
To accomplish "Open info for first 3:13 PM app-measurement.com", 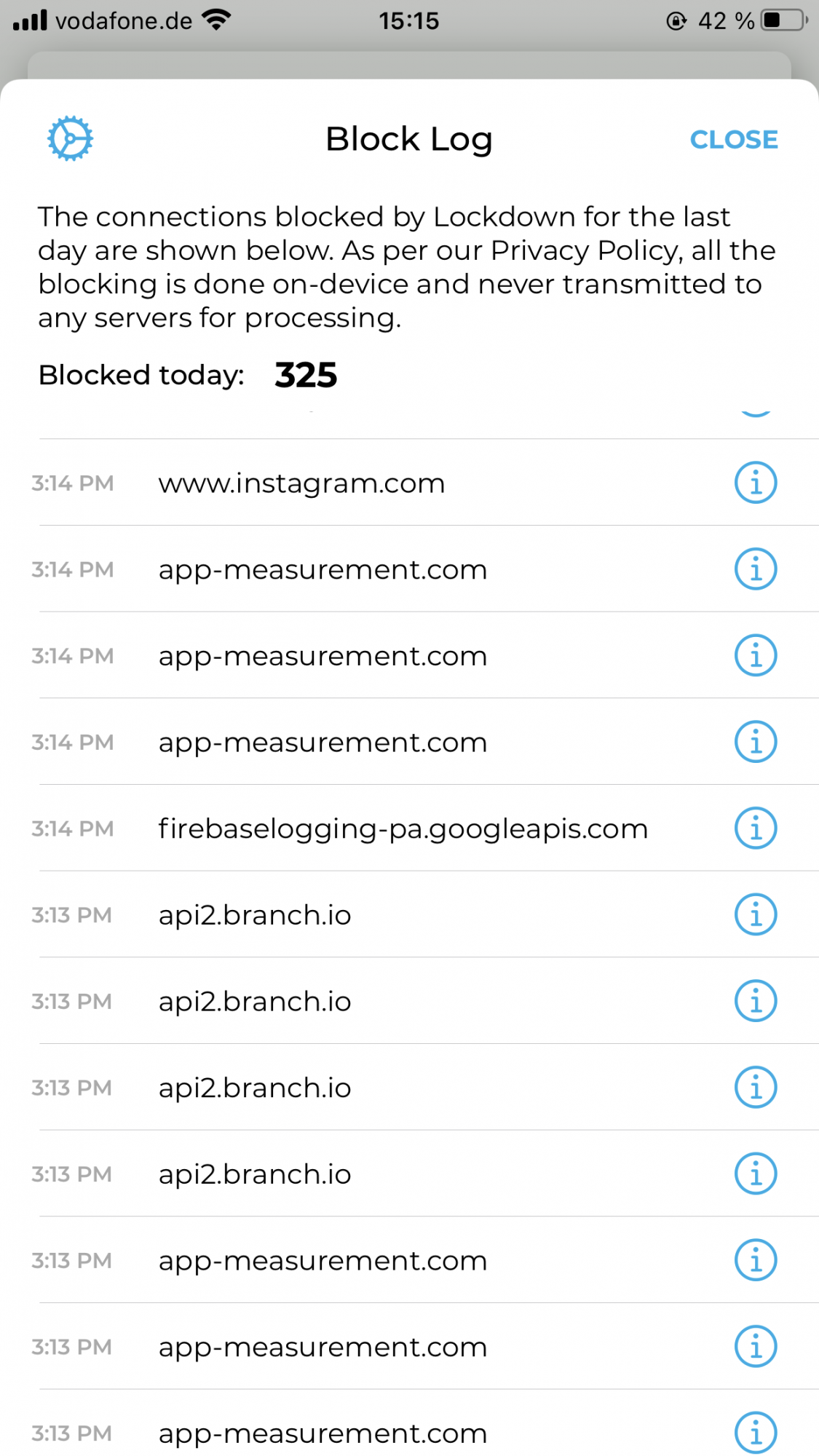I will tap(756, 1260).
